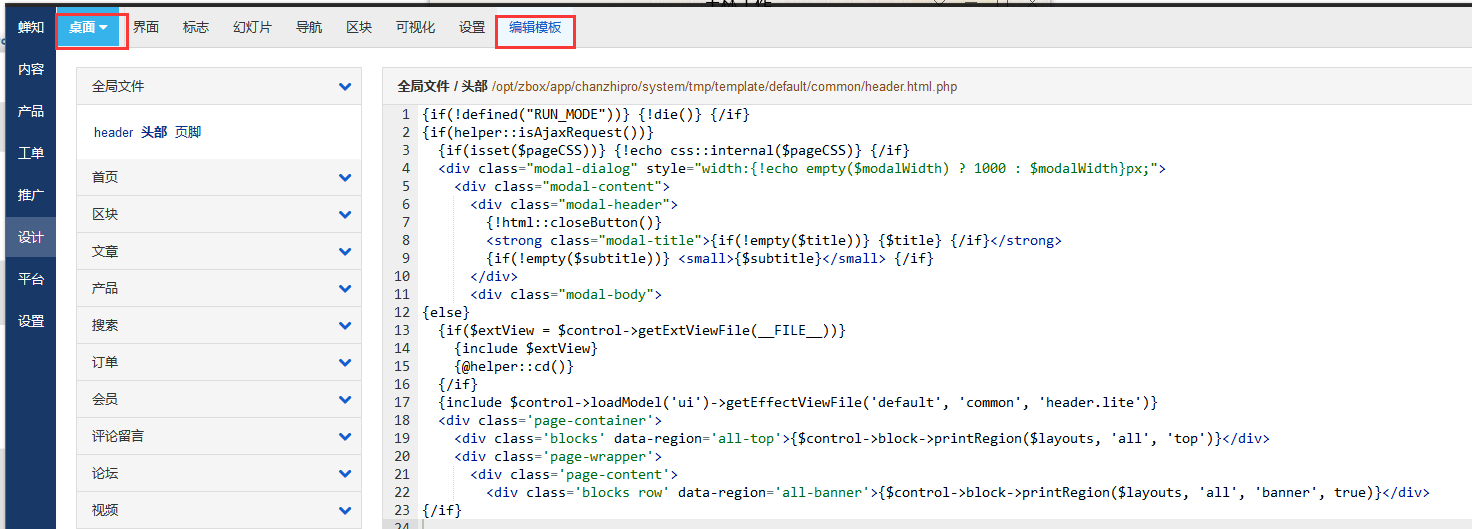Image resolution: width=1472 pixels, height=529 pixels.
Task: Select the 头部 file link
Action: click(x=154, y=132)
